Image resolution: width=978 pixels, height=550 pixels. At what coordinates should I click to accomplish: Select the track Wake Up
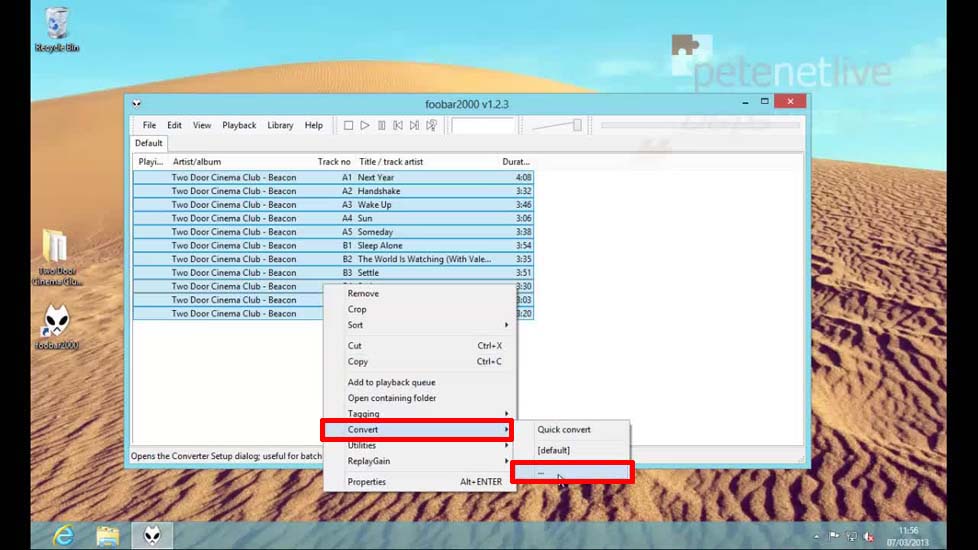(333, 205)
